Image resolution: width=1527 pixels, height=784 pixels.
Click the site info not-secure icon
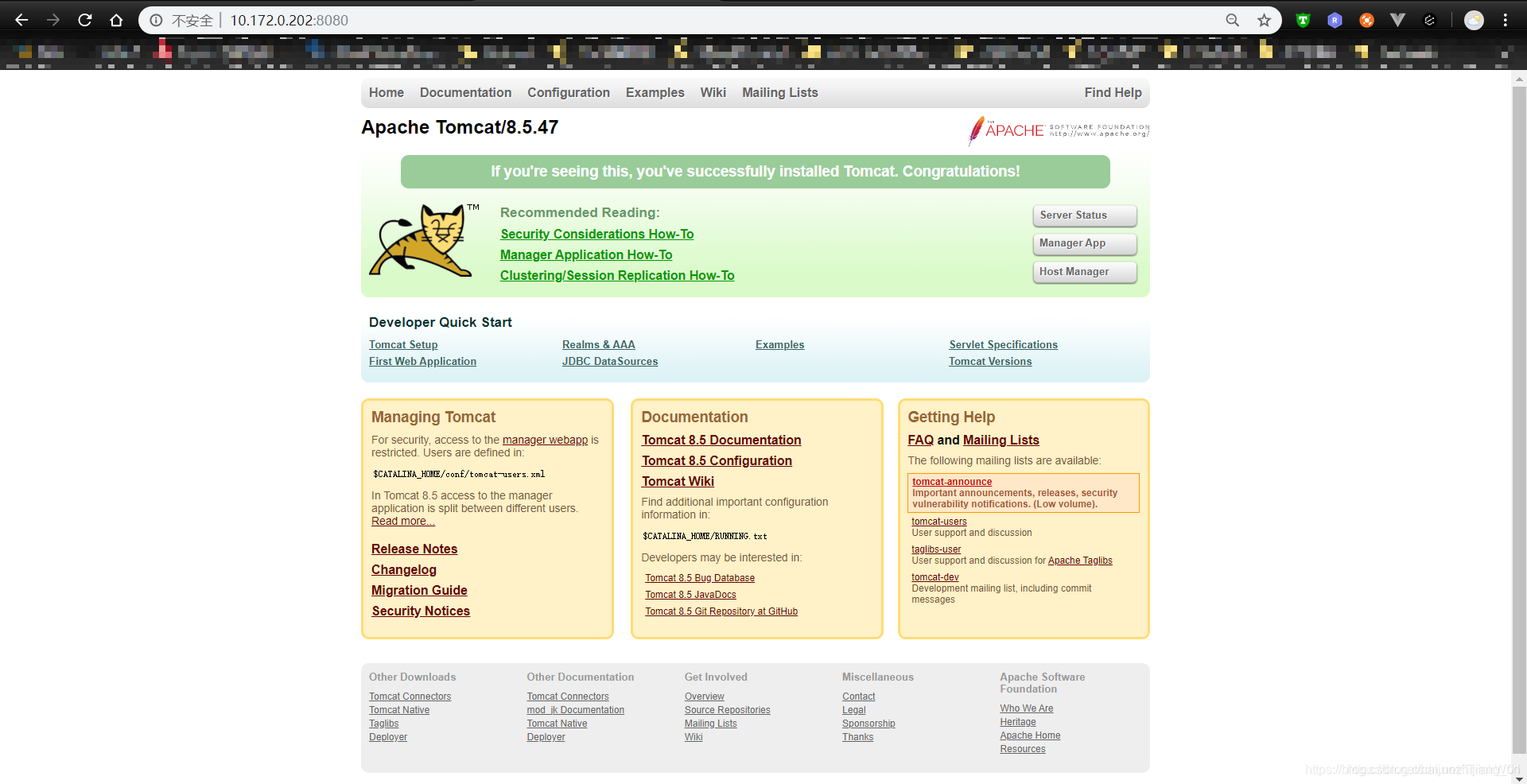(x=157, y=21)
